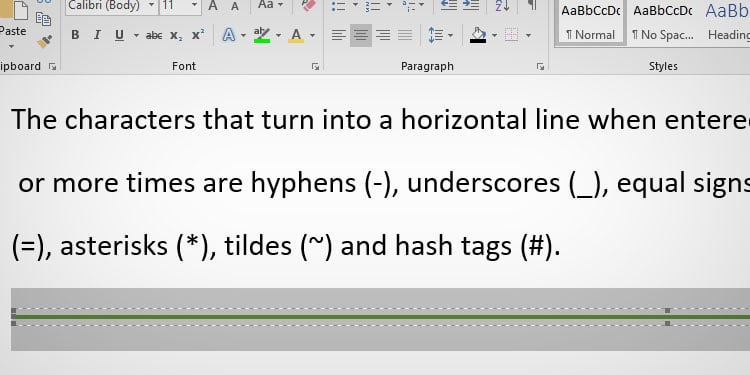750x375 pixels.
Task: Open the underline style dropdown arrow
Action: [x=136, y=35]
